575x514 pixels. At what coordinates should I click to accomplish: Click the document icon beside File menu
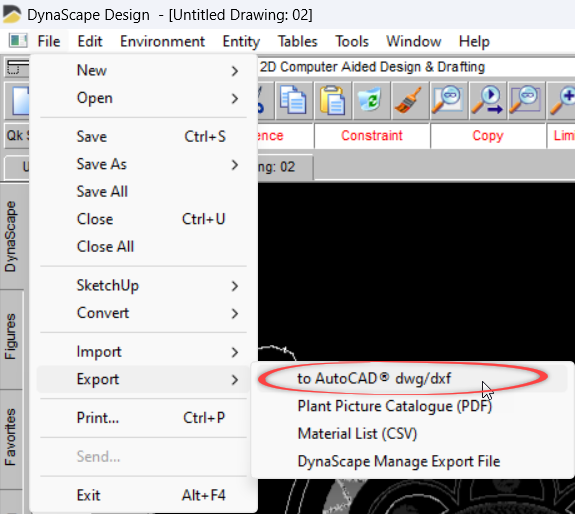point(18,41)
